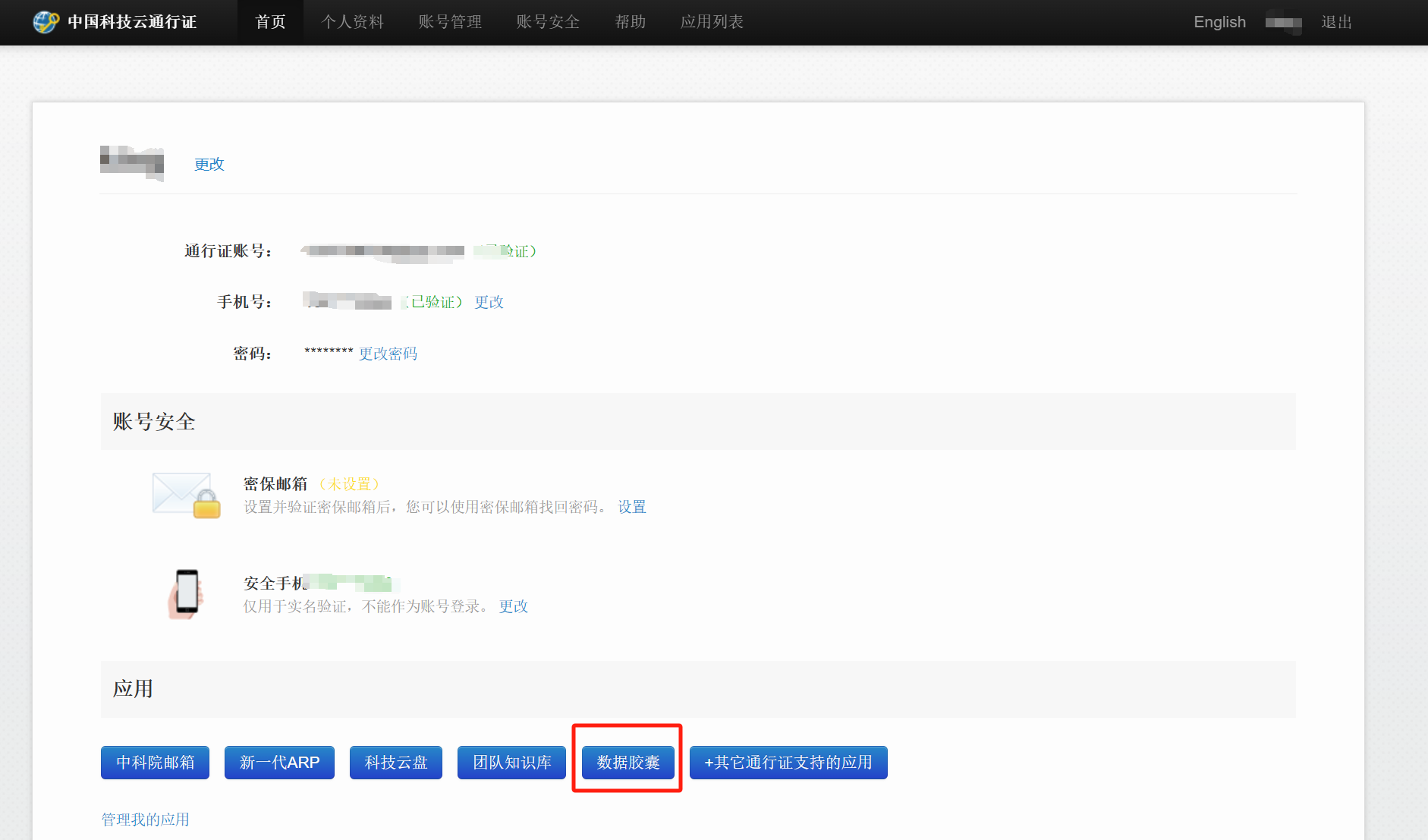This screenshot has height=840, width=1428.
Task: Click the 应用 section heading
Action: 133,689
